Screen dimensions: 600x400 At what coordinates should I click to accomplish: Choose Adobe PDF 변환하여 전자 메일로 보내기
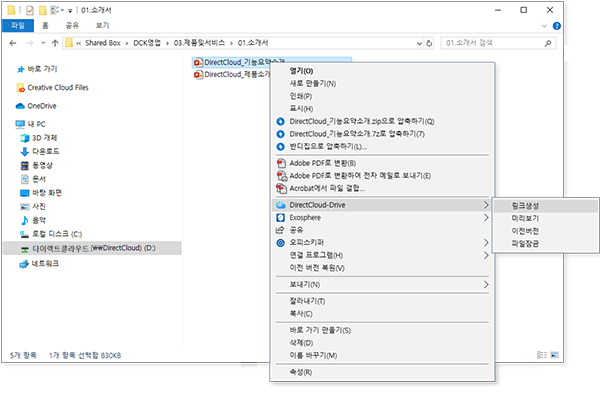383,176
